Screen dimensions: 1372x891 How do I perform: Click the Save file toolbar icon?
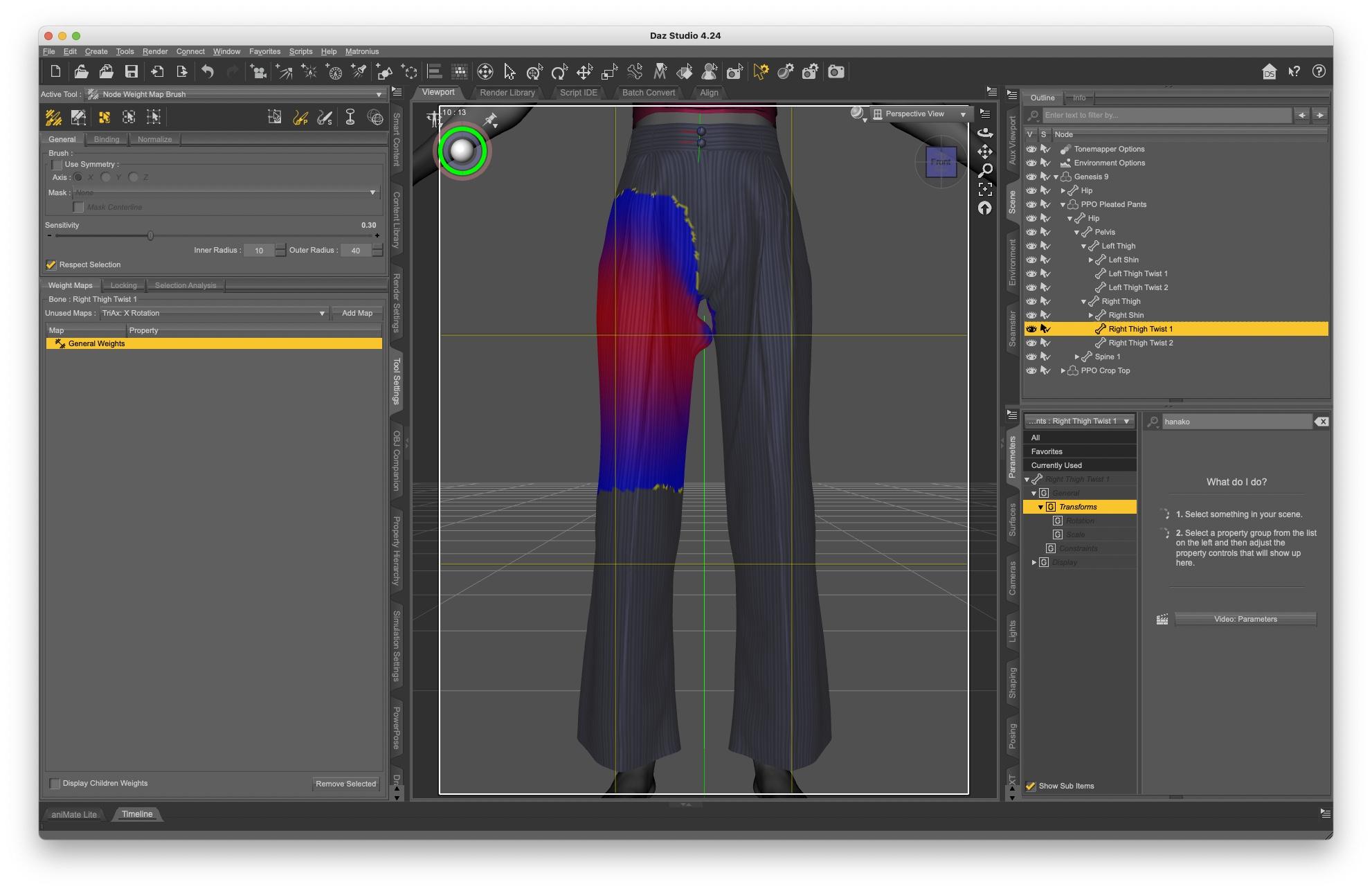click(131, 72)
